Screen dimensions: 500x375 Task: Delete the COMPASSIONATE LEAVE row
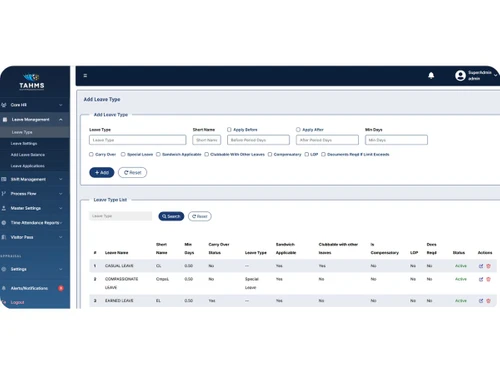tap(488, 279)
